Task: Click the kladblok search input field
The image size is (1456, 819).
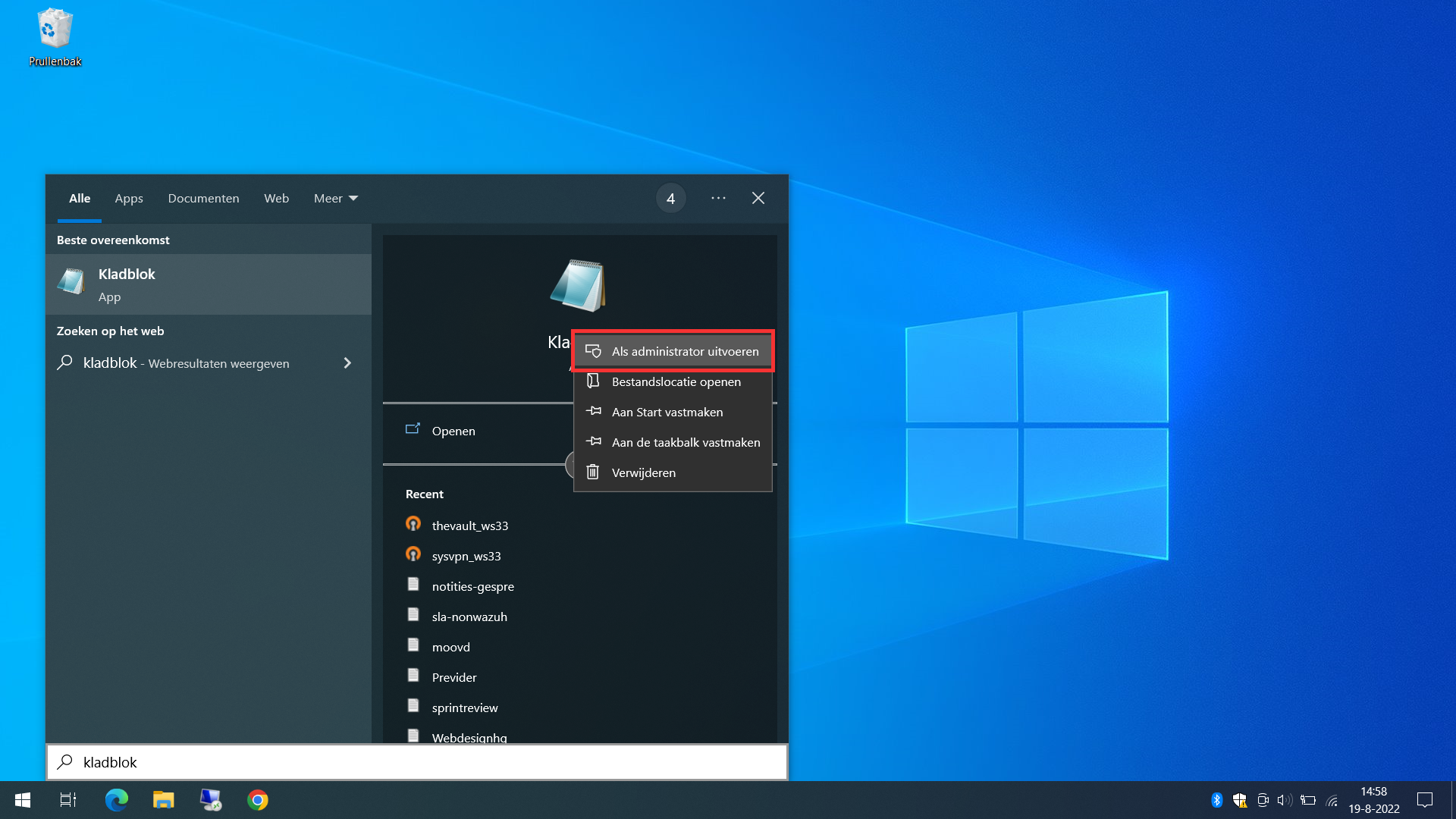Action: tap(417, 762)
